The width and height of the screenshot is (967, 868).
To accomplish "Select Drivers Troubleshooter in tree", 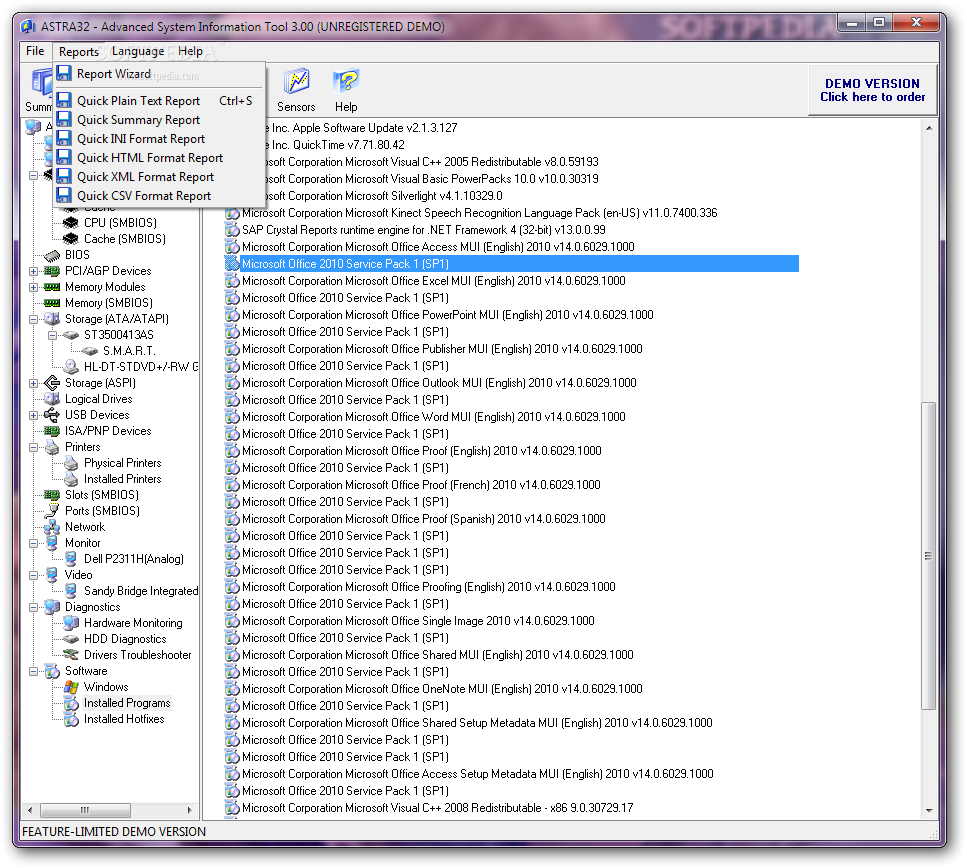I will point(138,655).
